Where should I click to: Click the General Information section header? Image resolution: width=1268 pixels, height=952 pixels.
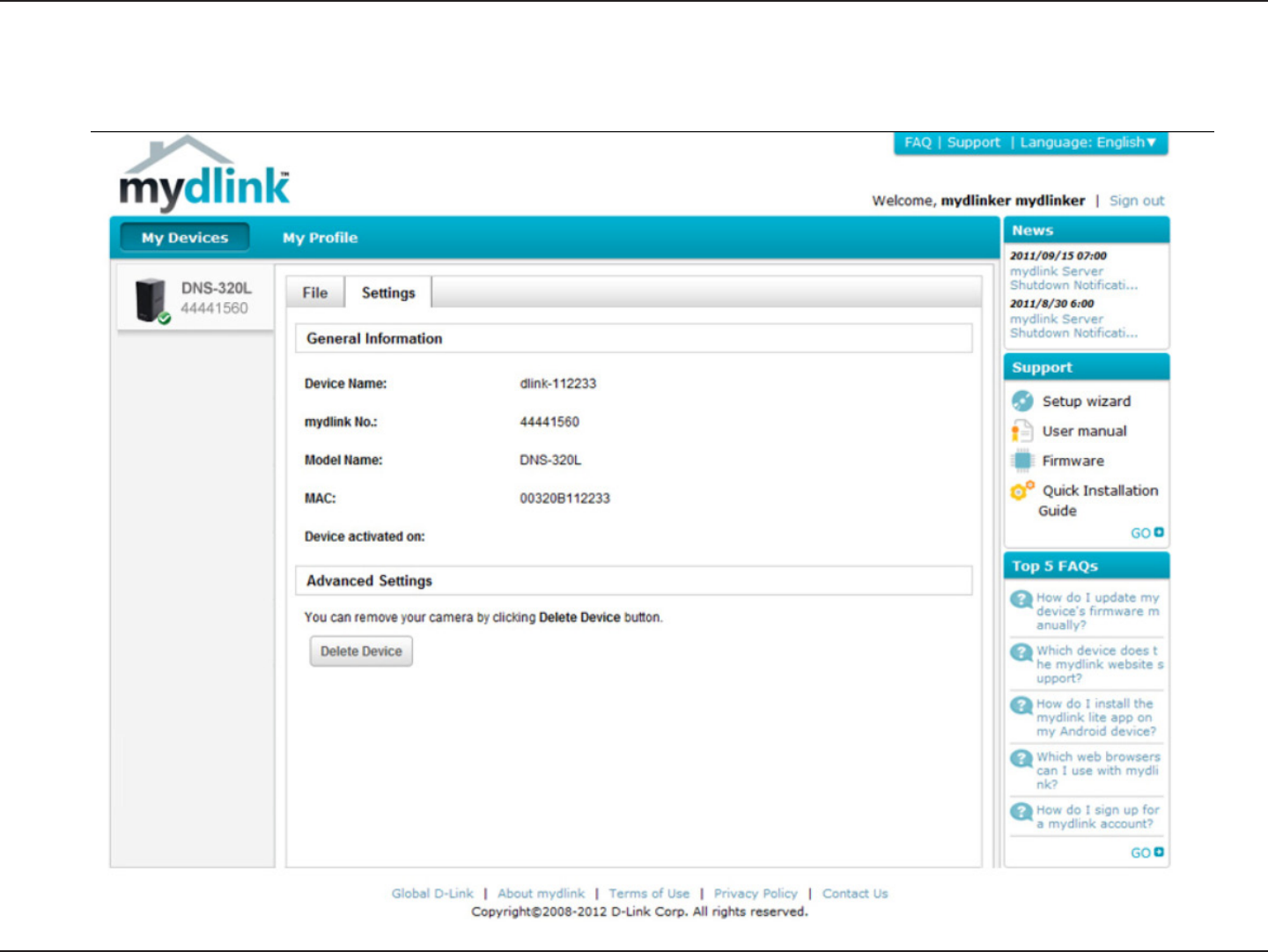pyautogui.click(x=634, y=339)
